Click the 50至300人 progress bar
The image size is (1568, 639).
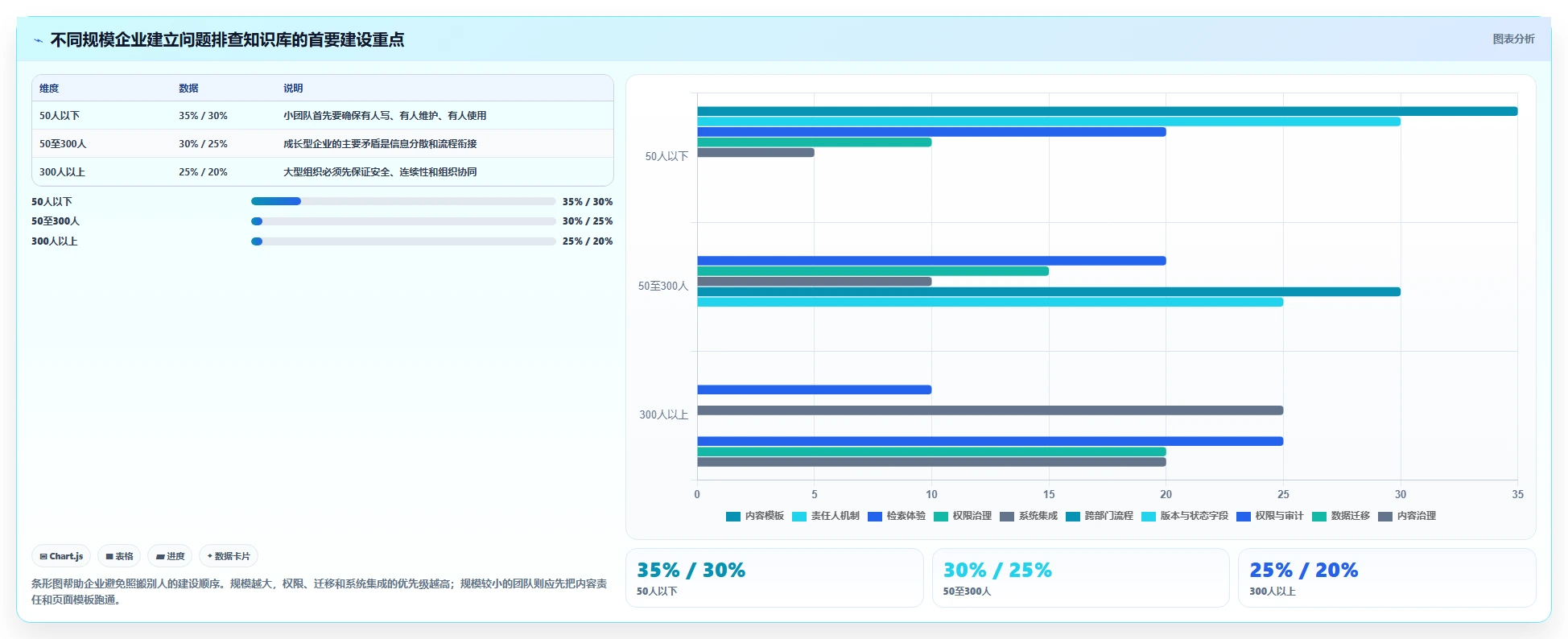(403, 221)
